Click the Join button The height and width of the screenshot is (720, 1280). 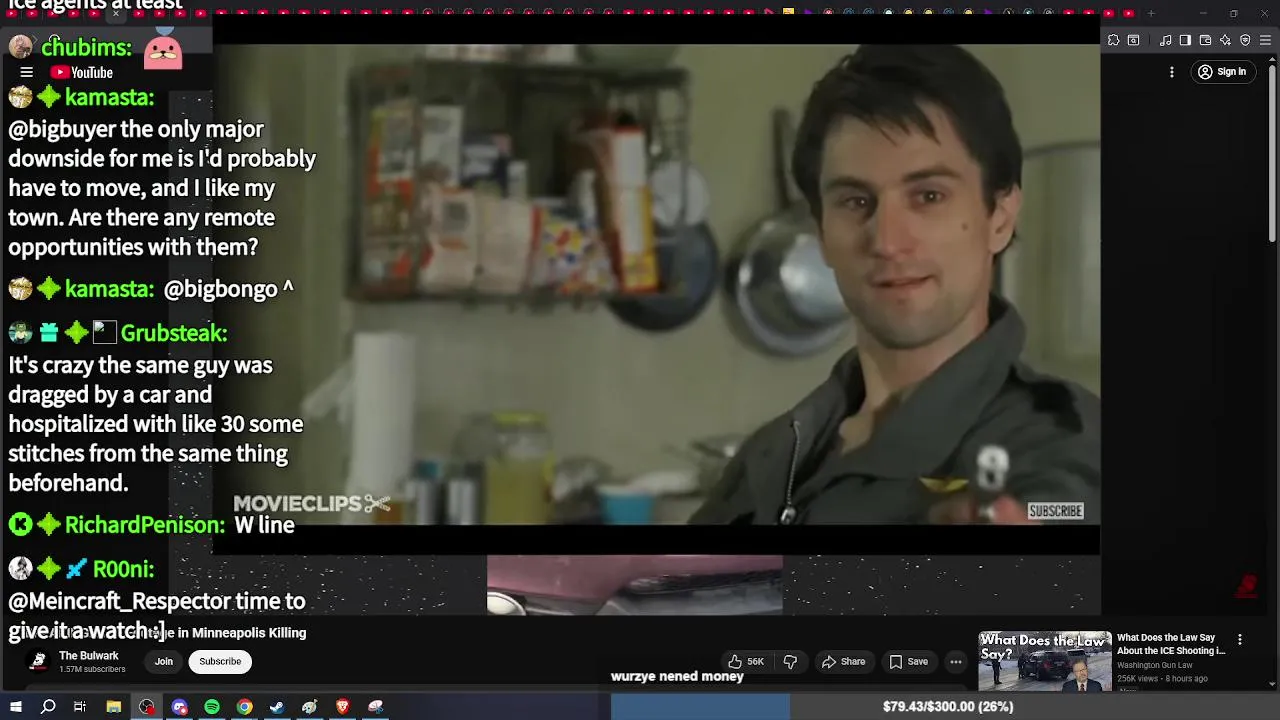coord(164,661)
